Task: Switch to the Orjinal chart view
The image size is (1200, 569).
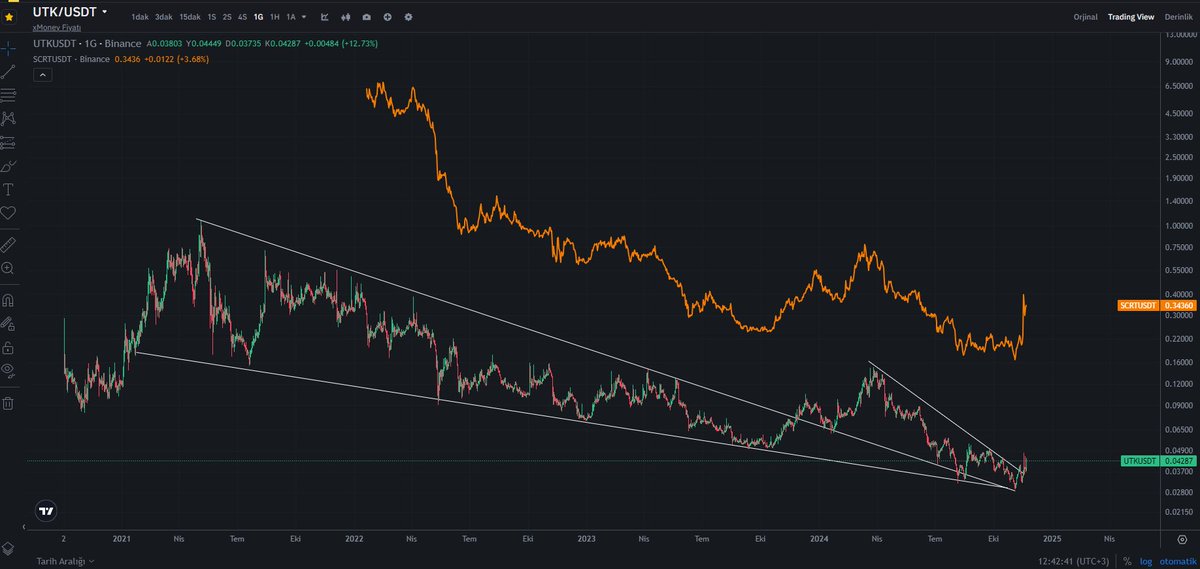Action: [x=1086, y=17]
